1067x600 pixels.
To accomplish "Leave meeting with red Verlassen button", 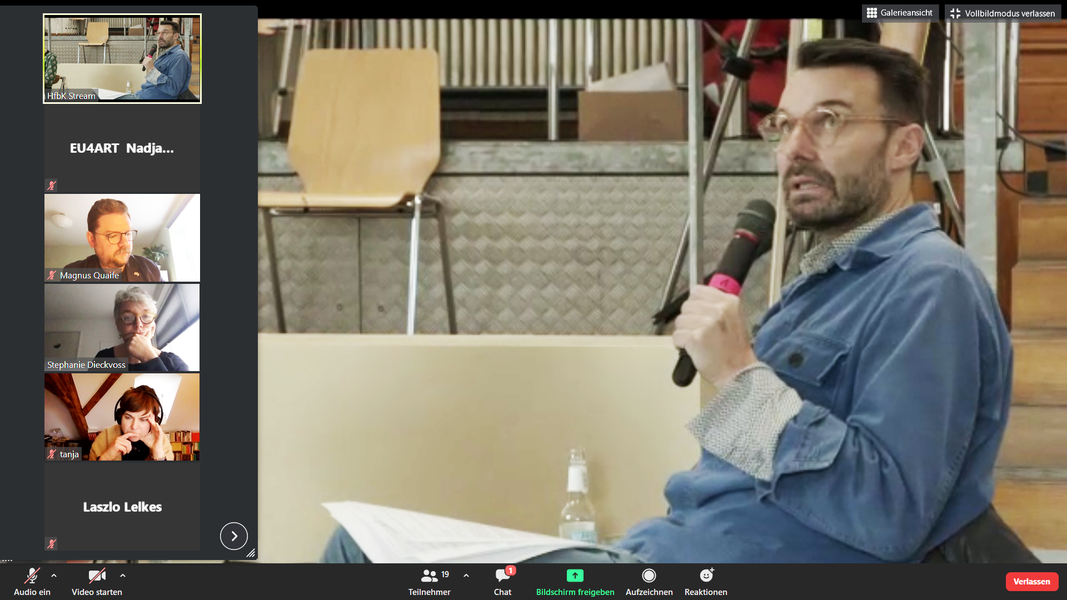I will coord(1031,581).
